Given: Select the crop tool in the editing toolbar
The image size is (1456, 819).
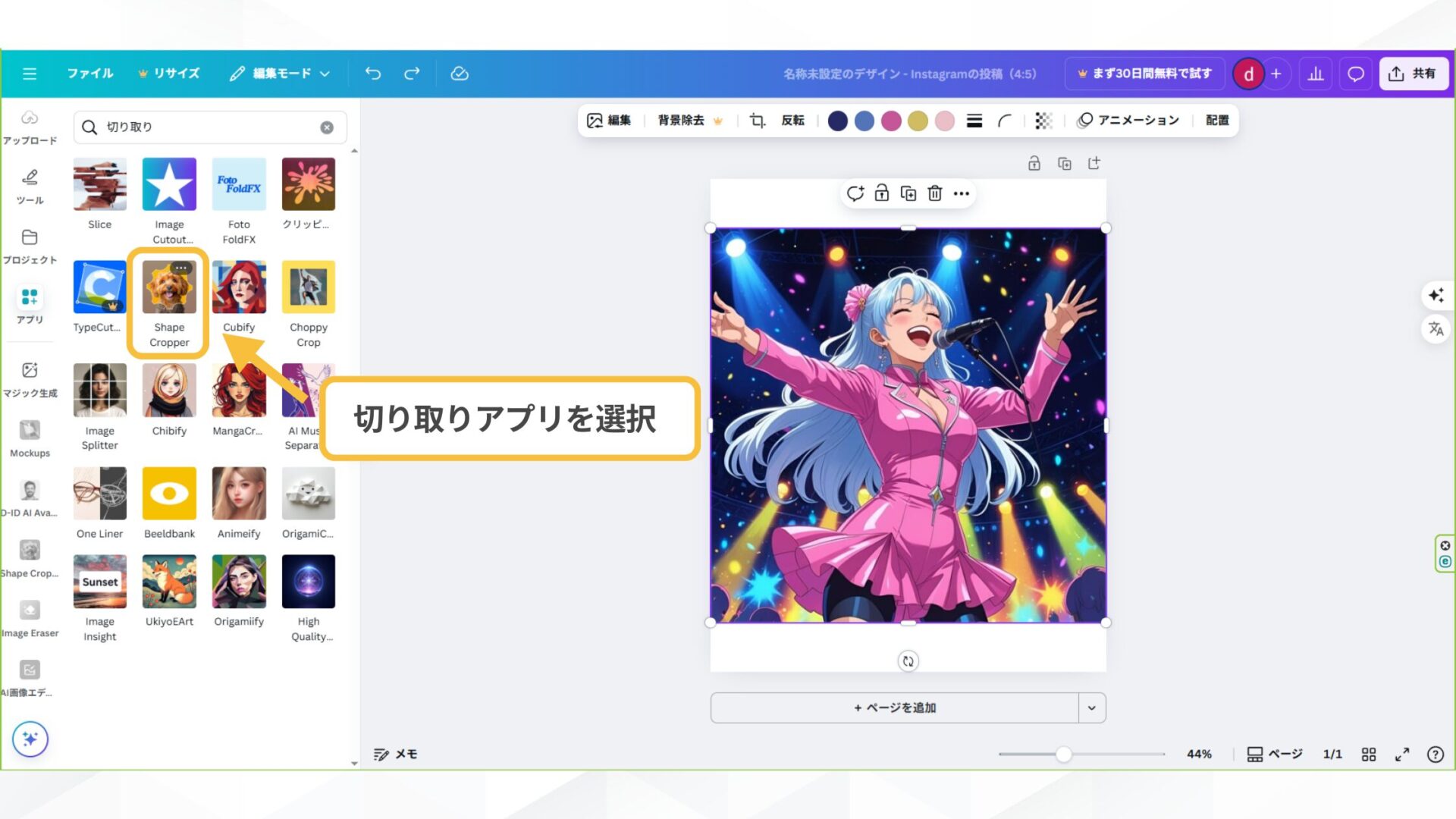Looking at the screenshot, I should 756,121.
